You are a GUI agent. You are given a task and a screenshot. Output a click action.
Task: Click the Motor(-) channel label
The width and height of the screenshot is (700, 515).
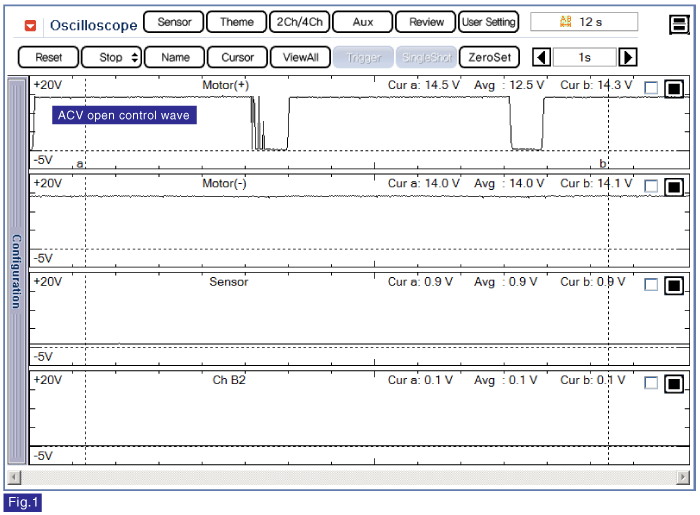(224, 183)
